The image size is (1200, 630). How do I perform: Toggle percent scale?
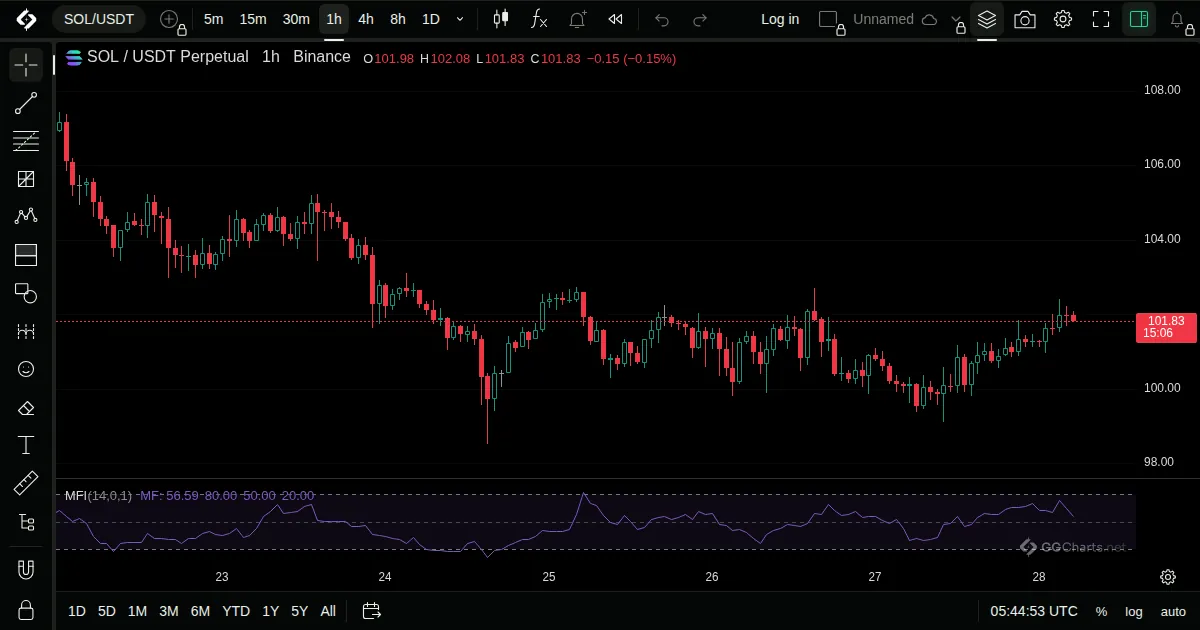pos(1101,611)
